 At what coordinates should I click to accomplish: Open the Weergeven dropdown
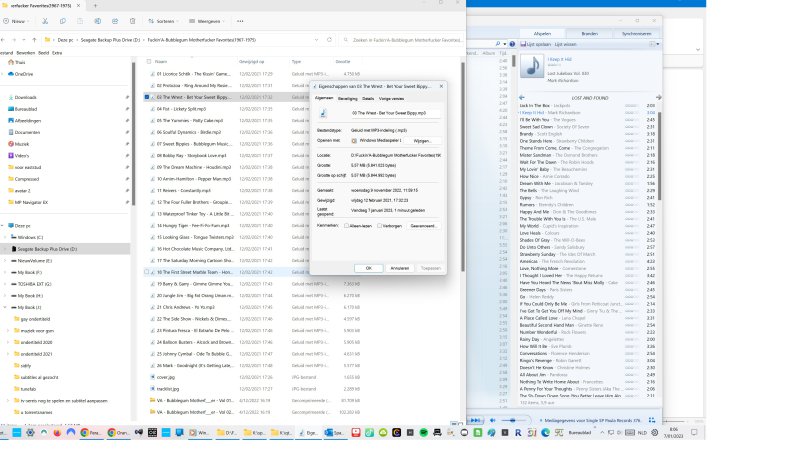(x=208, y=20)
